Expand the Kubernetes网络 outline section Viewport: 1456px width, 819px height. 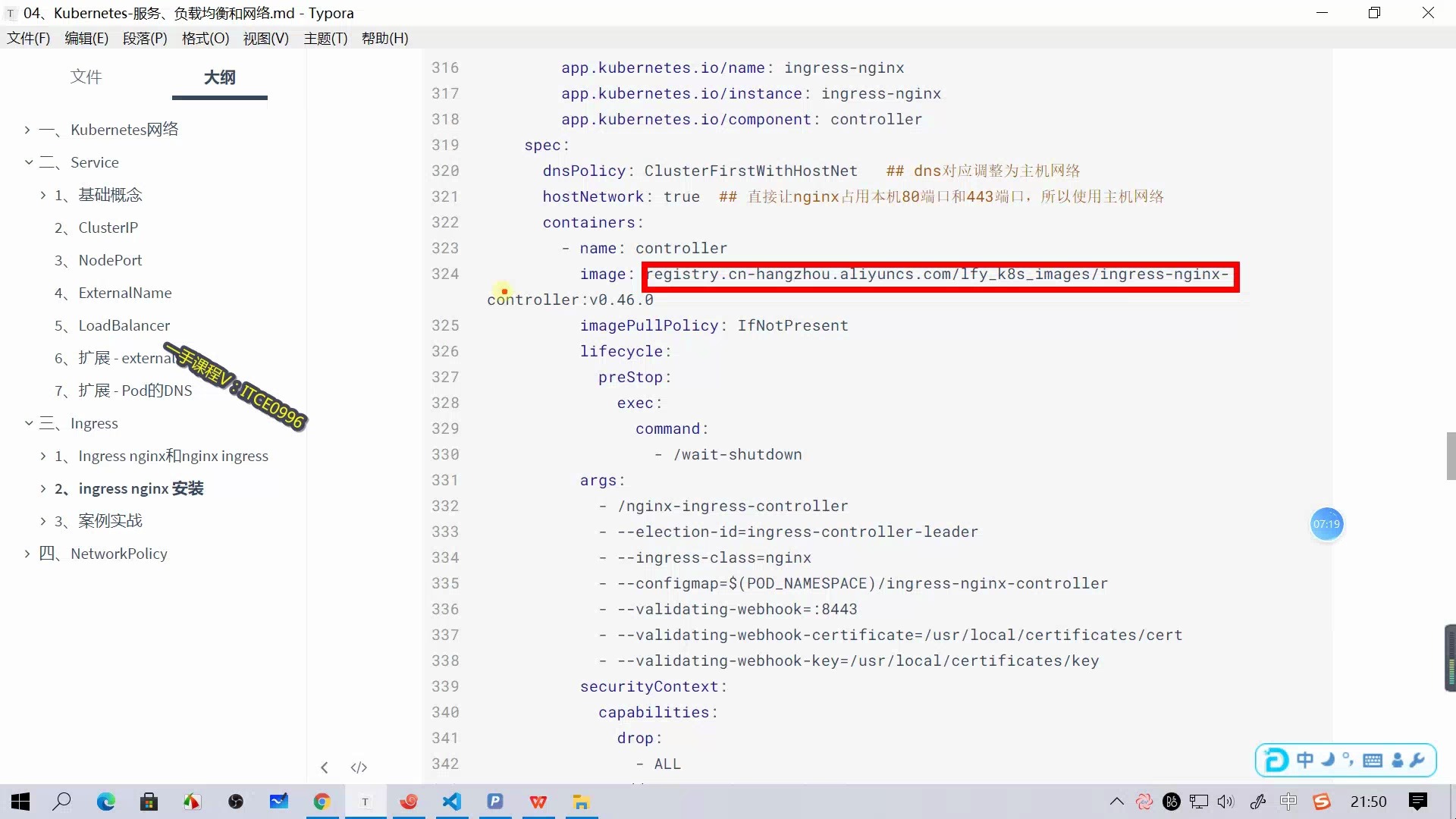(27, 130)
